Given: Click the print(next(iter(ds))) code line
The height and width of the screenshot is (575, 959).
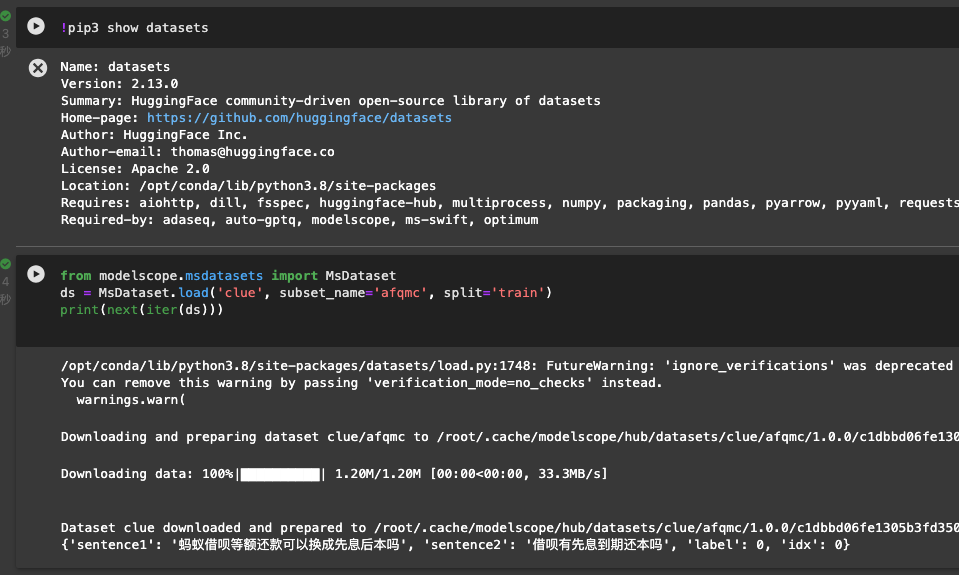Looking at the screenshot, I should [x=141, y=309].
